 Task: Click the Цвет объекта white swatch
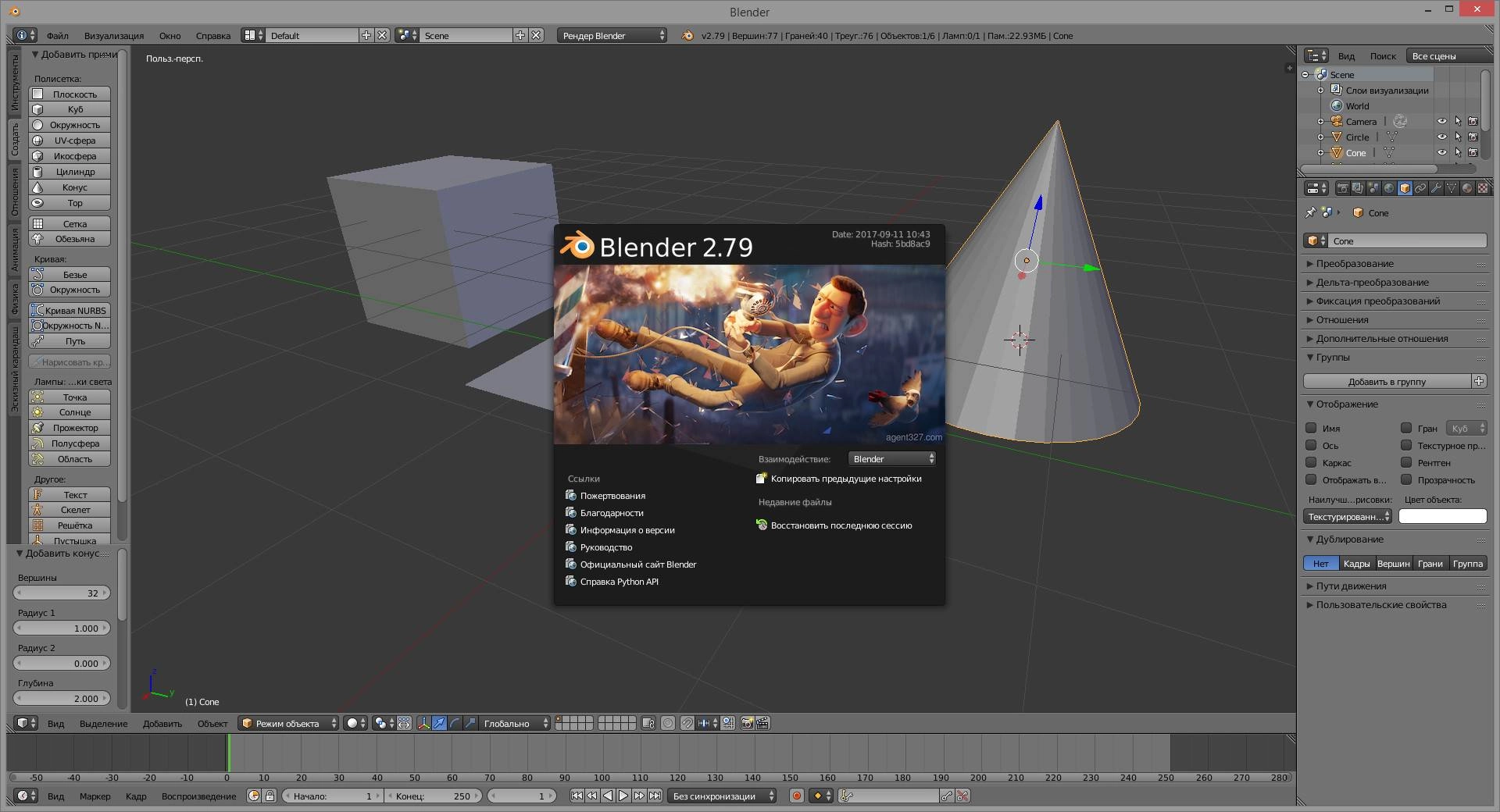(1442, 517)
